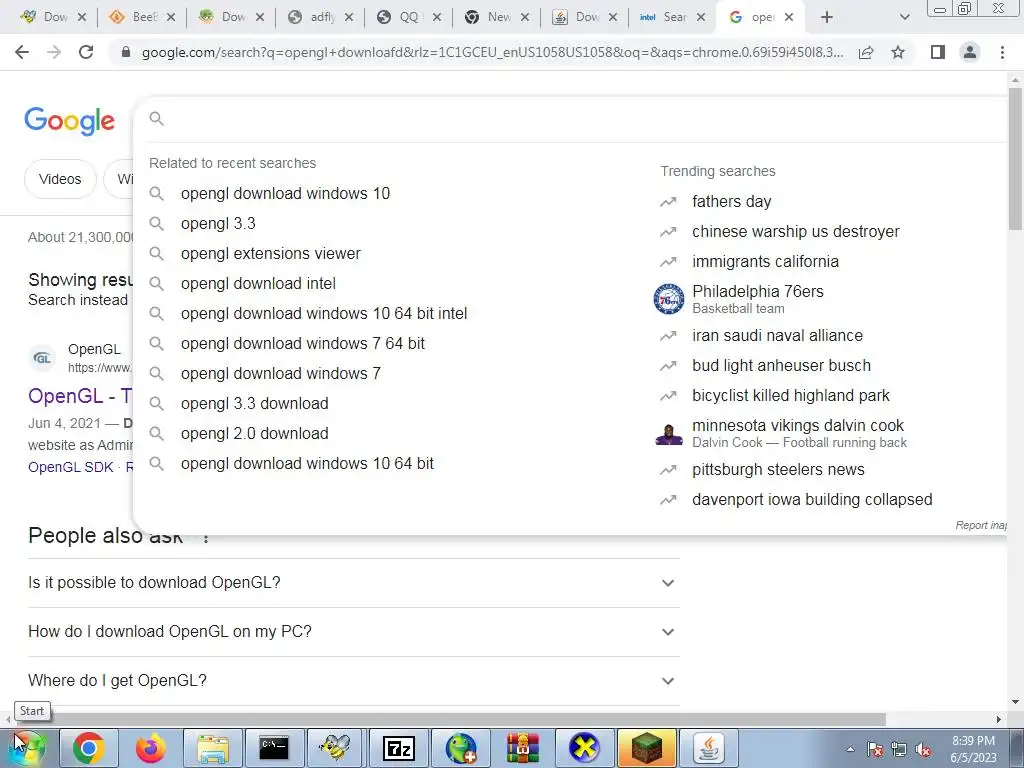1024x768 pixels.
Task: Click the browser forward arrow
Action: 54,52
